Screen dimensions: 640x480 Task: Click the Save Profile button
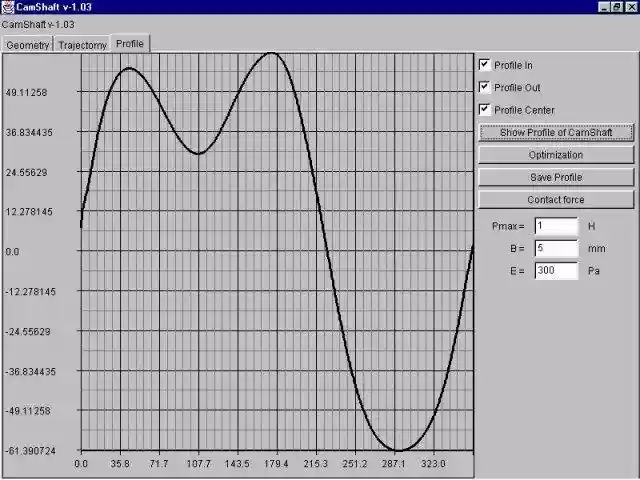click(555, 177)
